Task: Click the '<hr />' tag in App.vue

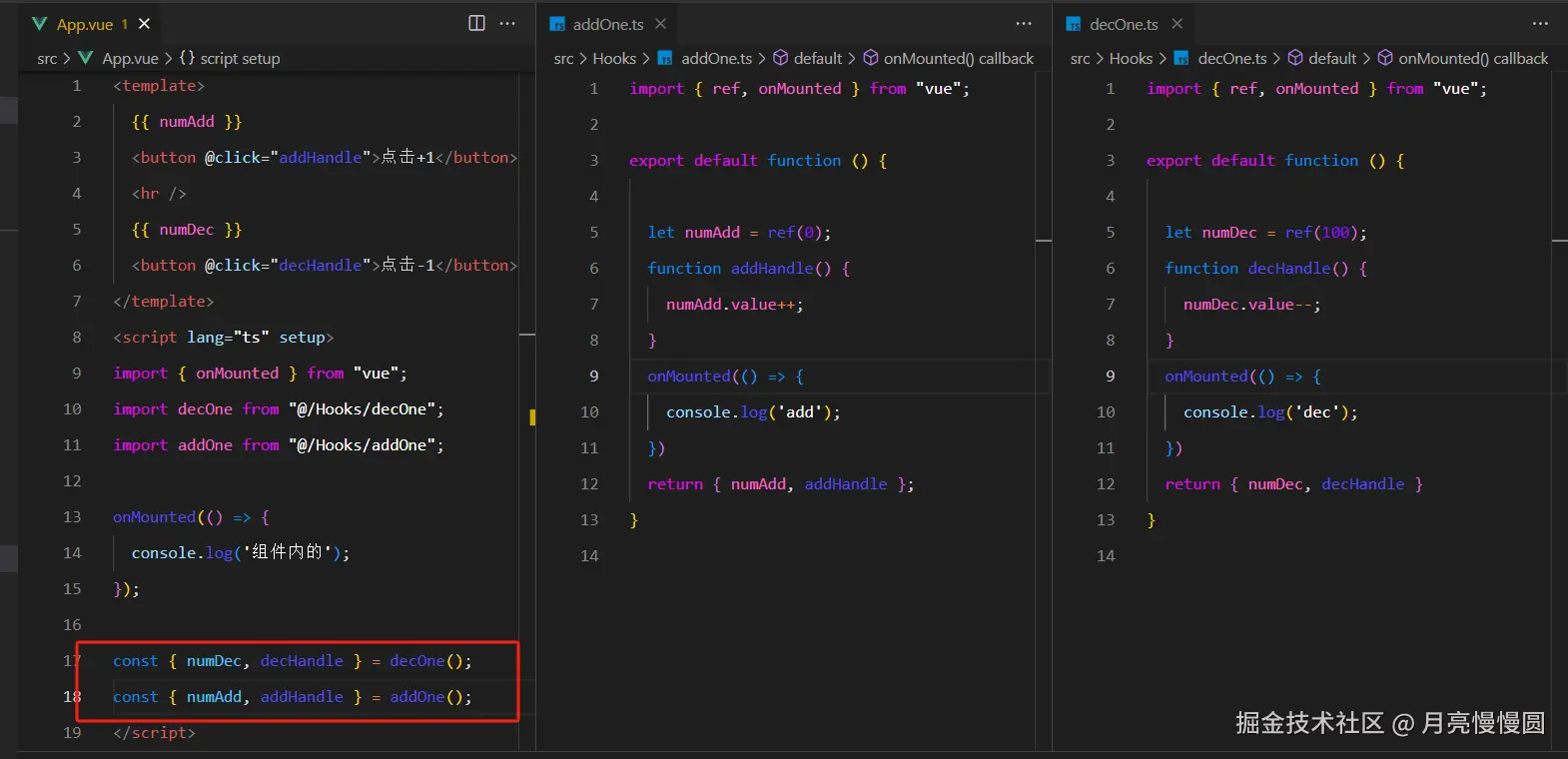Action: click(159, 194)
